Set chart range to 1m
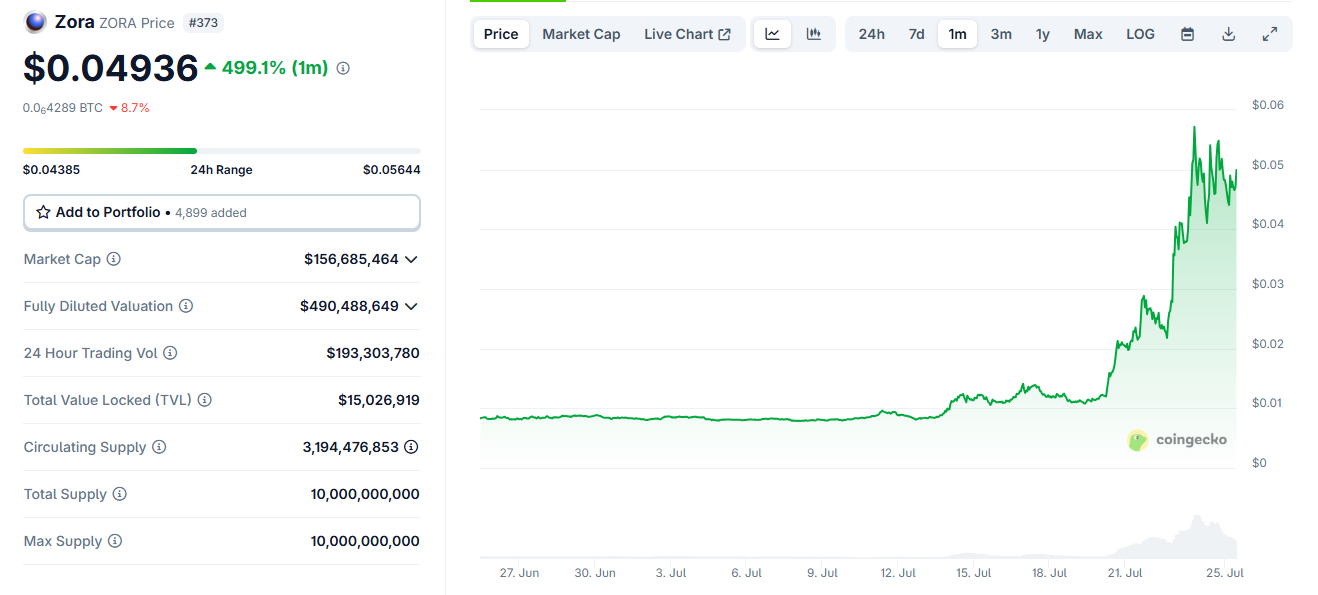Image resolution: width=1318 pixels, height=595 pixels. coord(957,34)
